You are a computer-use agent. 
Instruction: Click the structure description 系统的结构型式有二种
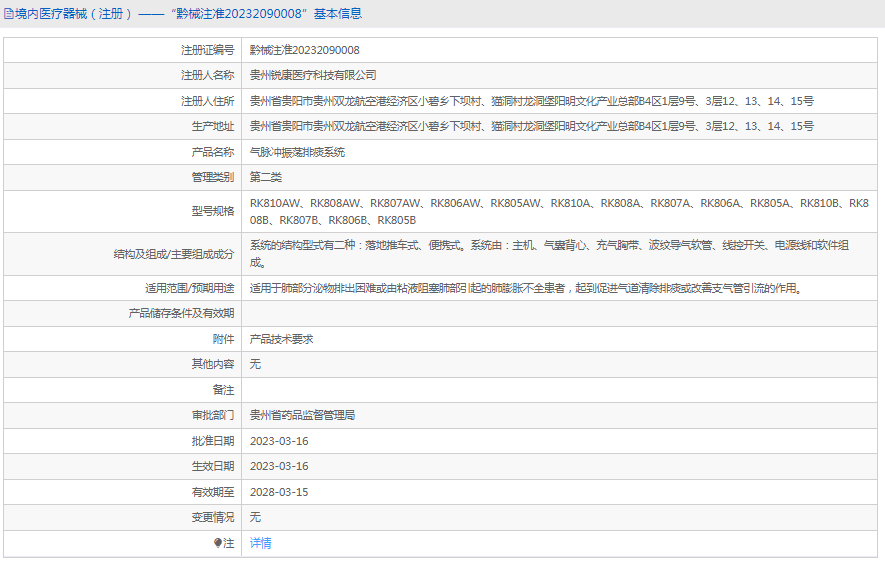[550, 254]
